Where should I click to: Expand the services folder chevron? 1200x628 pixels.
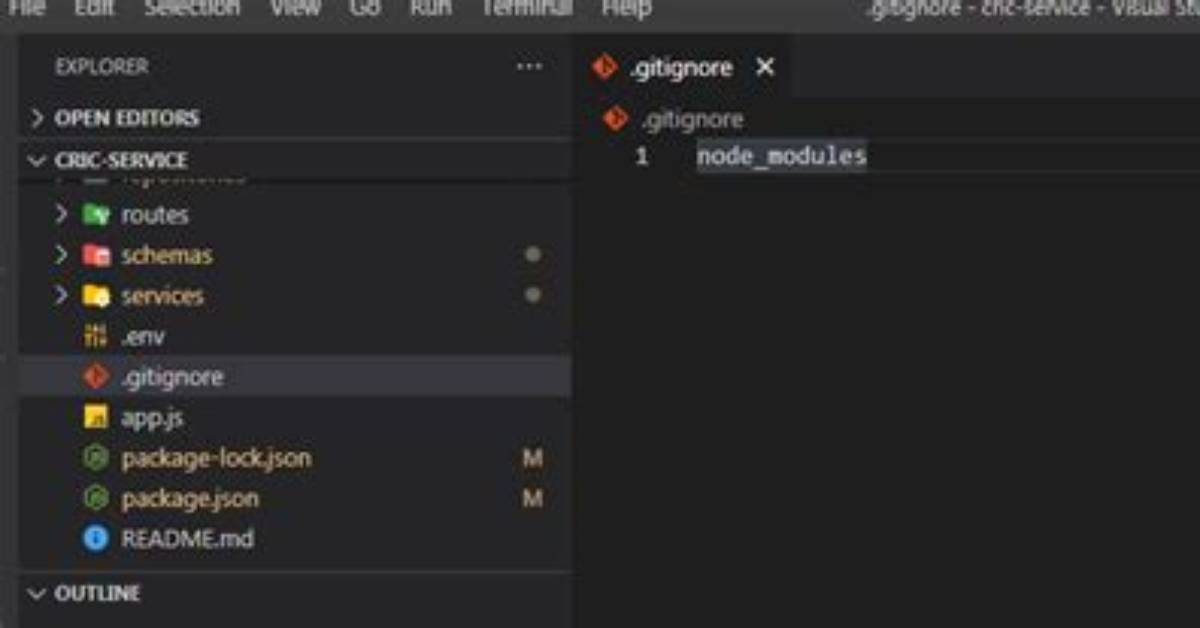pos(62,296)
